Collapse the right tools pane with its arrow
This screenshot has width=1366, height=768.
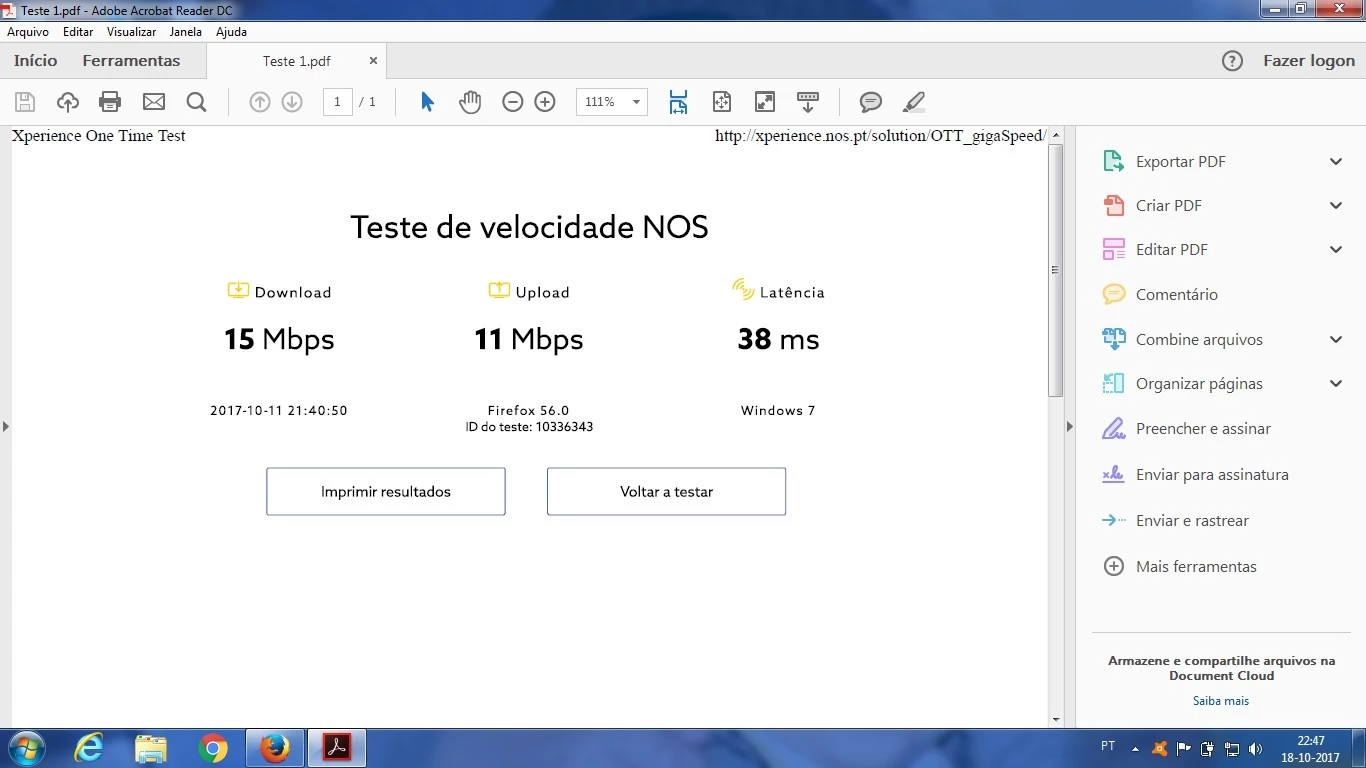(1069, 427)
